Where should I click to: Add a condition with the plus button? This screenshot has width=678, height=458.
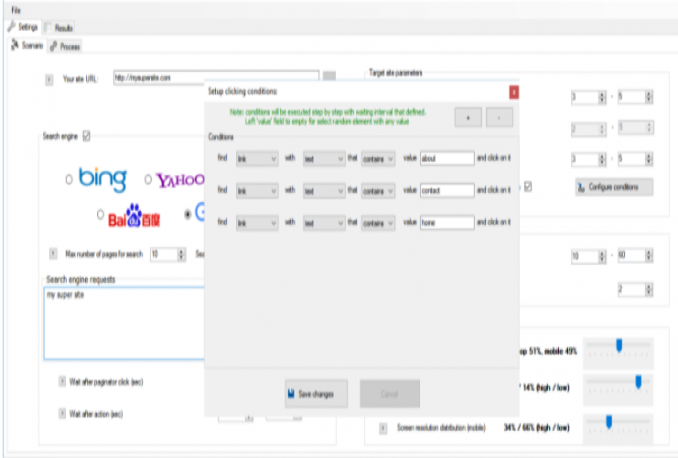pyautogui.click(x=468, y=118)
